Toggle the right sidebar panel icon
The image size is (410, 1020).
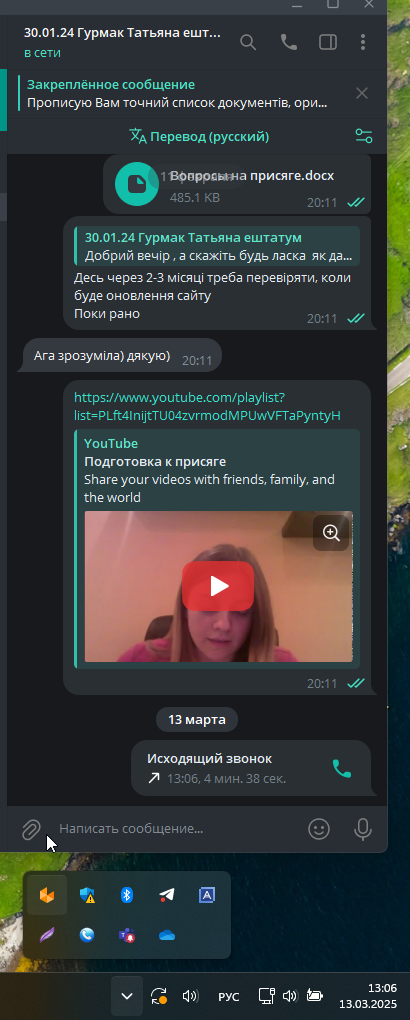tap(327, 42)
